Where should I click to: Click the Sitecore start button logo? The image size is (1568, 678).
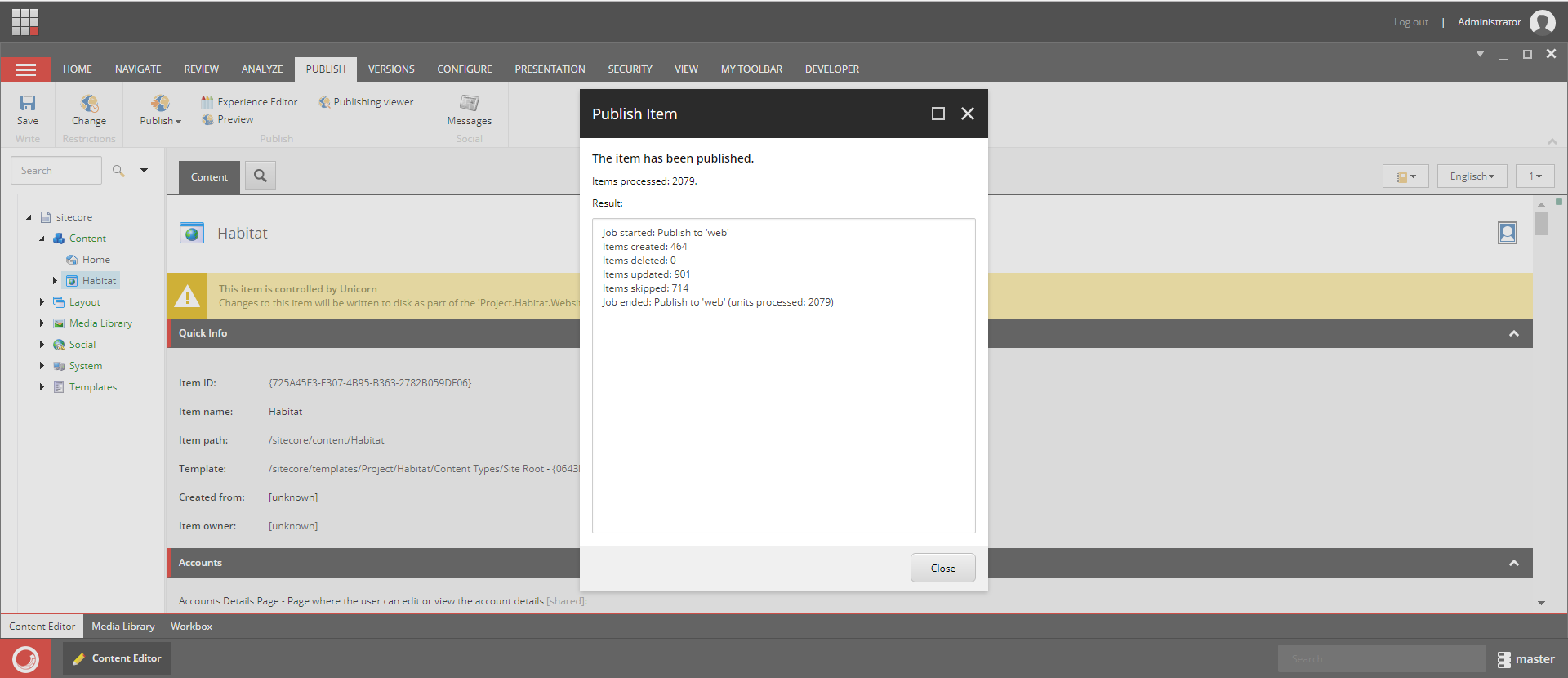[25, 658]
